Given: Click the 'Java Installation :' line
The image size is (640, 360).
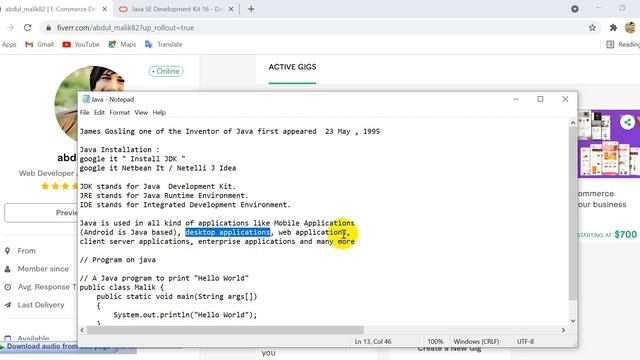Looking at the screenshot, I should click(x=120, y=150).
